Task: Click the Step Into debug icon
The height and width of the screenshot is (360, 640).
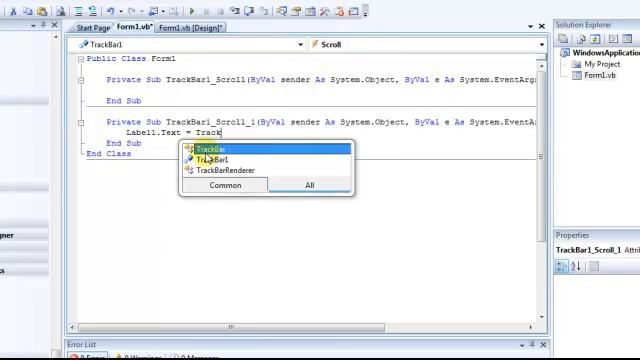Action: click(235, 11)
